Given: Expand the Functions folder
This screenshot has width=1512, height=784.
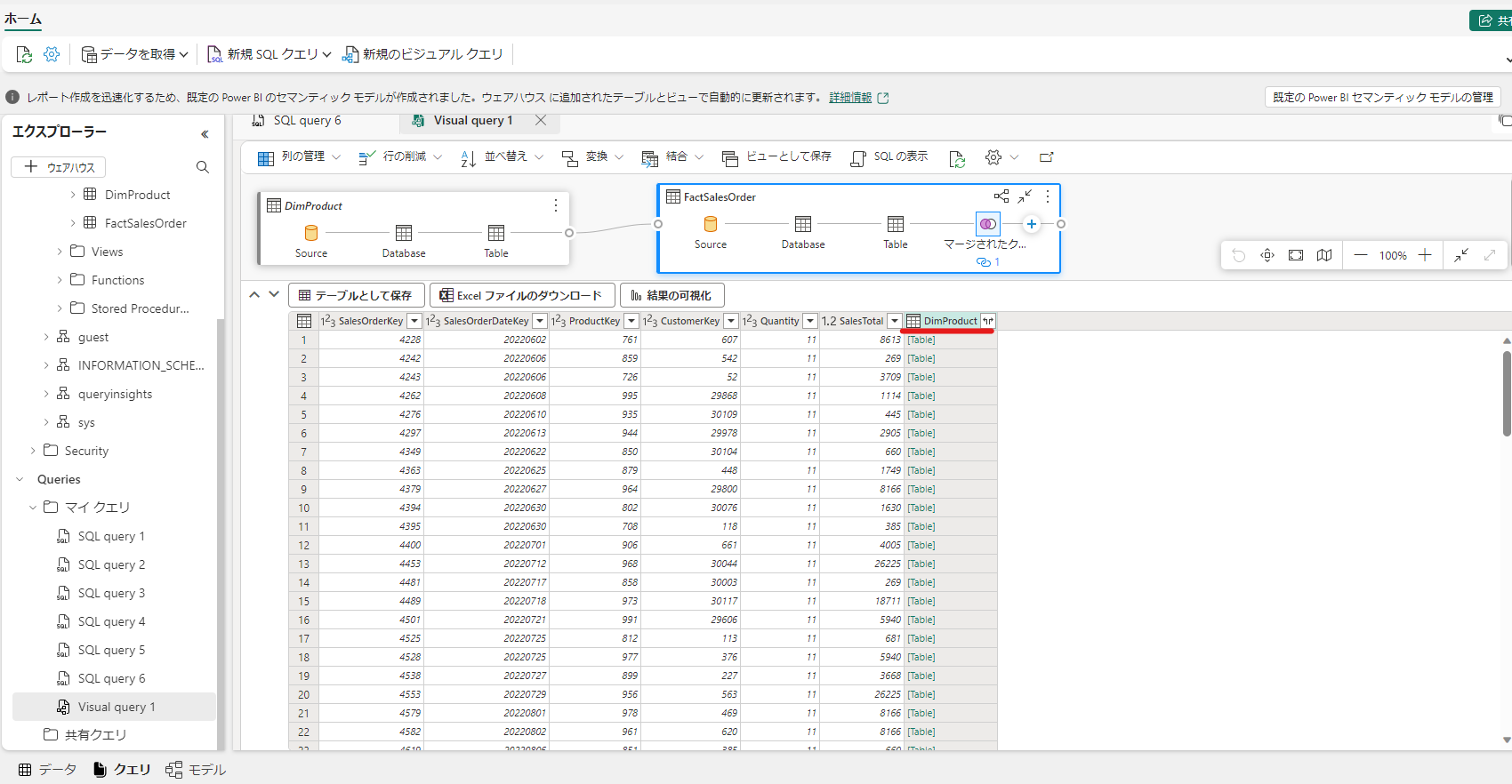Looking at the screenshot, I should (x=60, y=280).
